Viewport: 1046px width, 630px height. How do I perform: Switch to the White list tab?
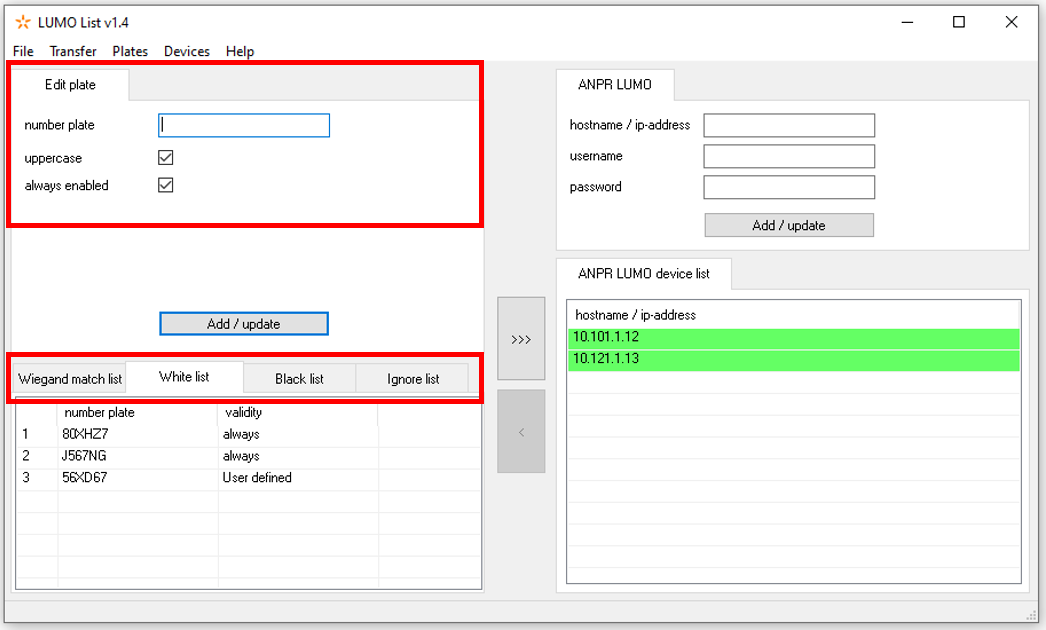pos(184,377)
